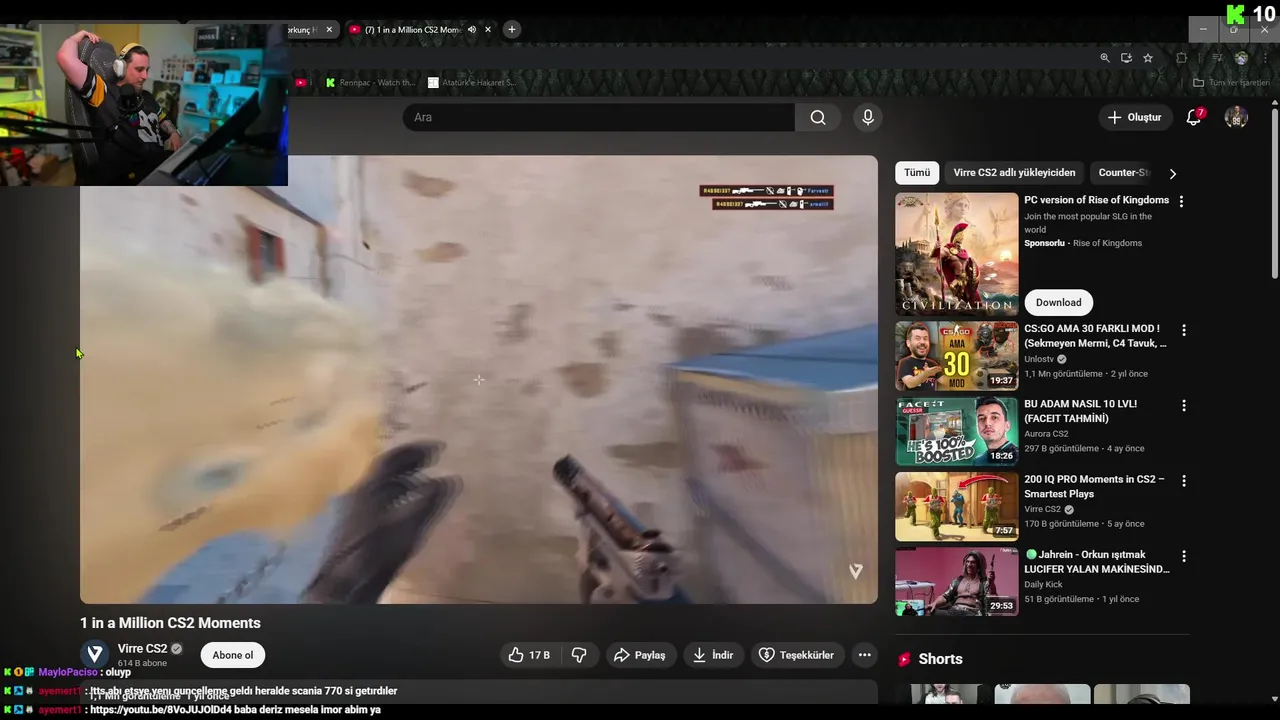Open the youtu.be link in chat overlay

pyautogui.click(x=161, y=710)
